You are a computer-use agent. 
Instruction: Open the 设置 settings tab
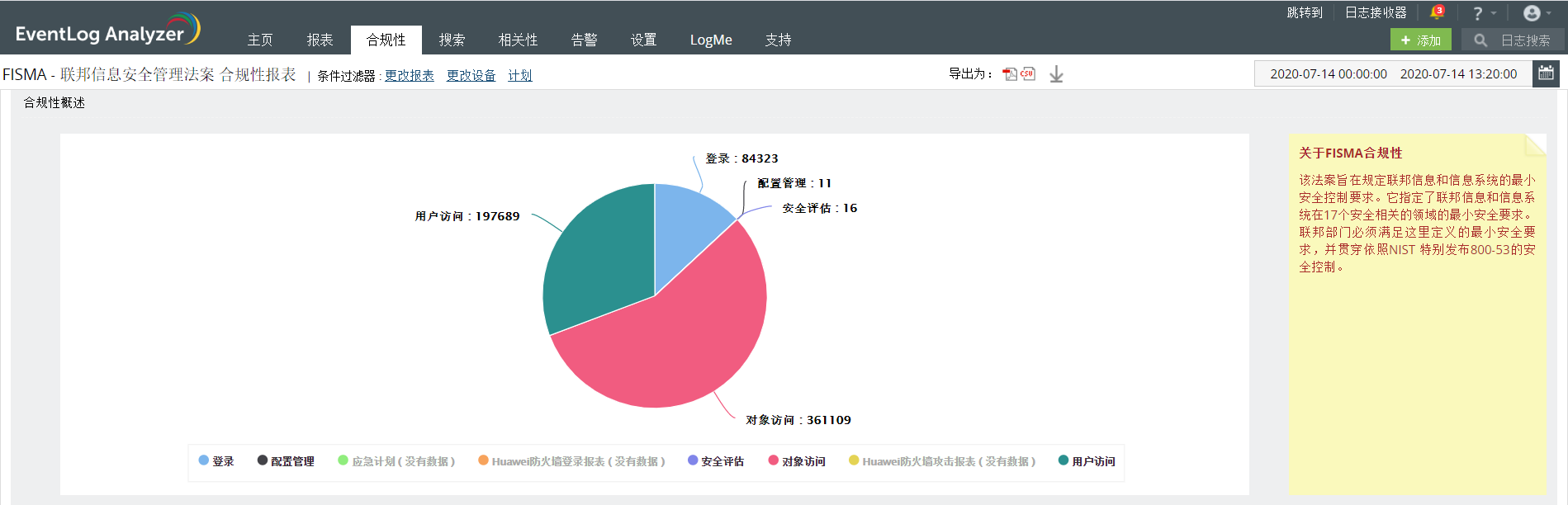pos(643,40)
